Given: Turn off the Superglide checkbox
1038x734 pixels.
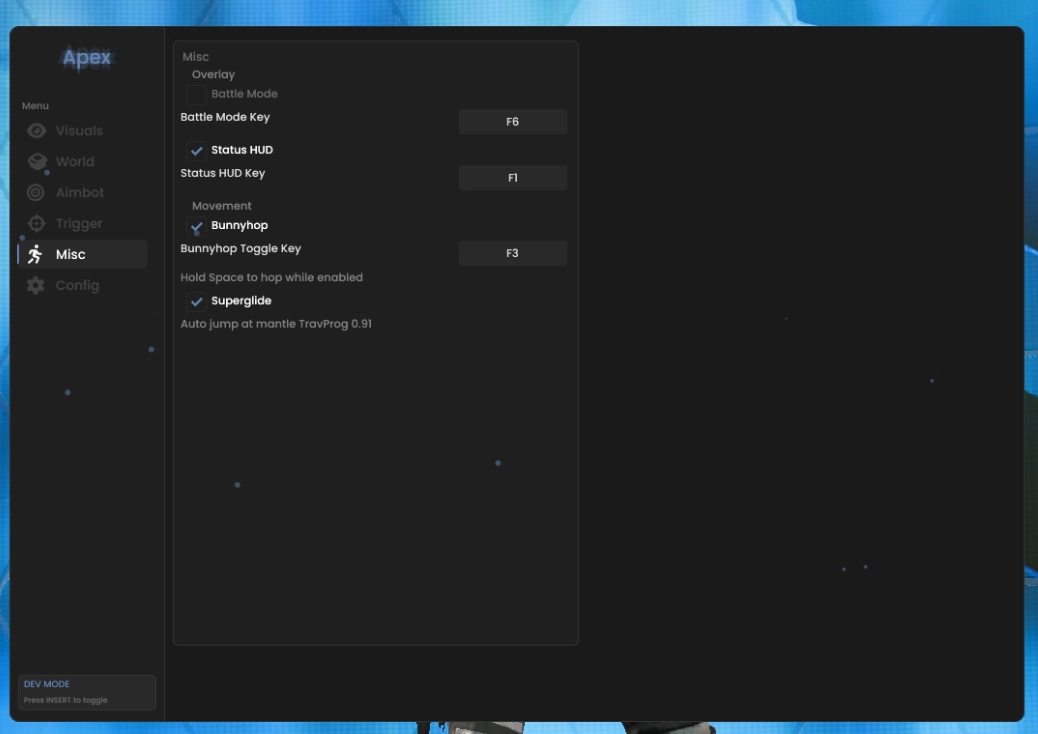Looking at the screenshot, I should (196, 302).
